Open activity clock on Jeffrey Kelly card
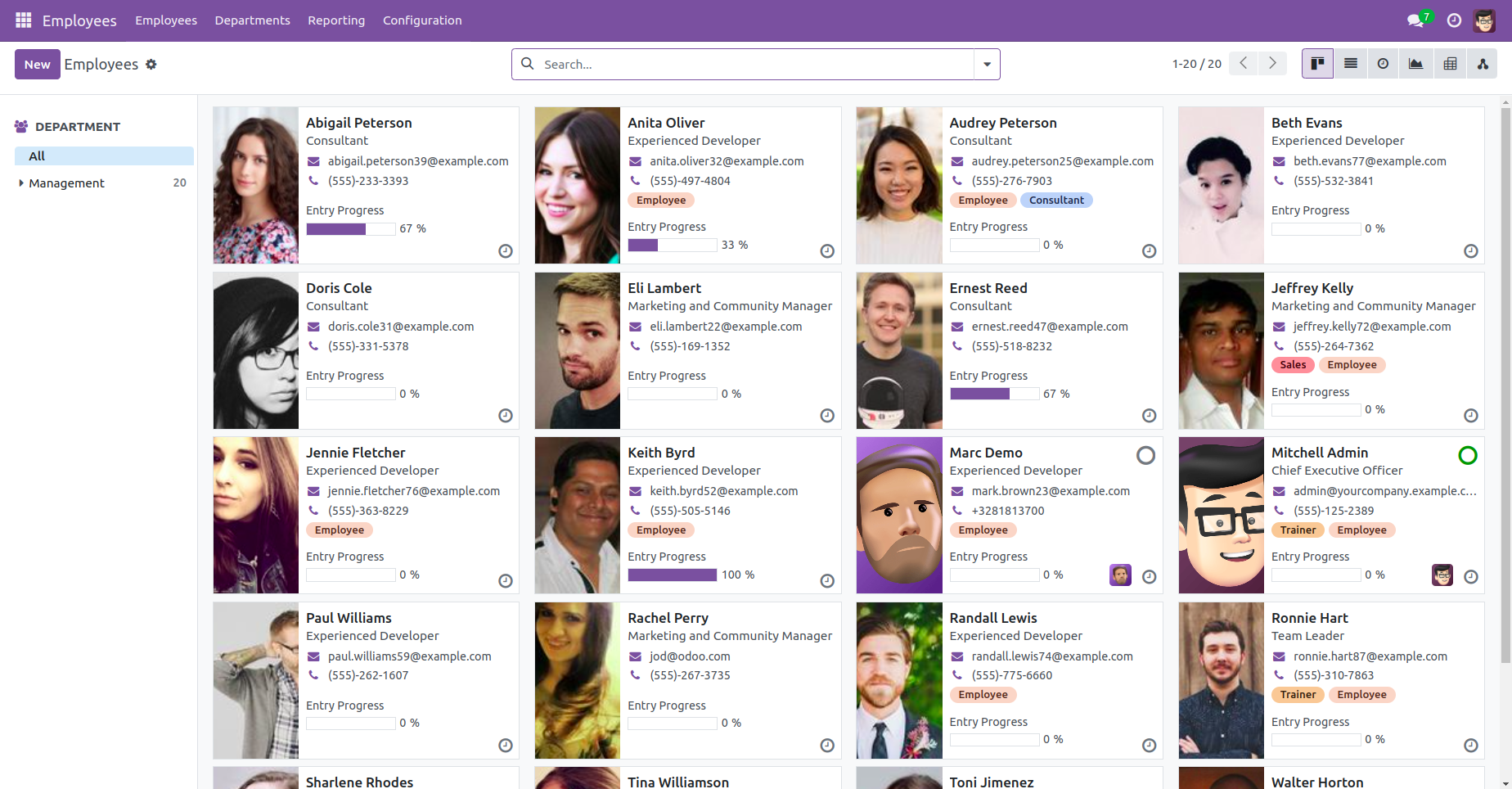 pos(1471,416)
